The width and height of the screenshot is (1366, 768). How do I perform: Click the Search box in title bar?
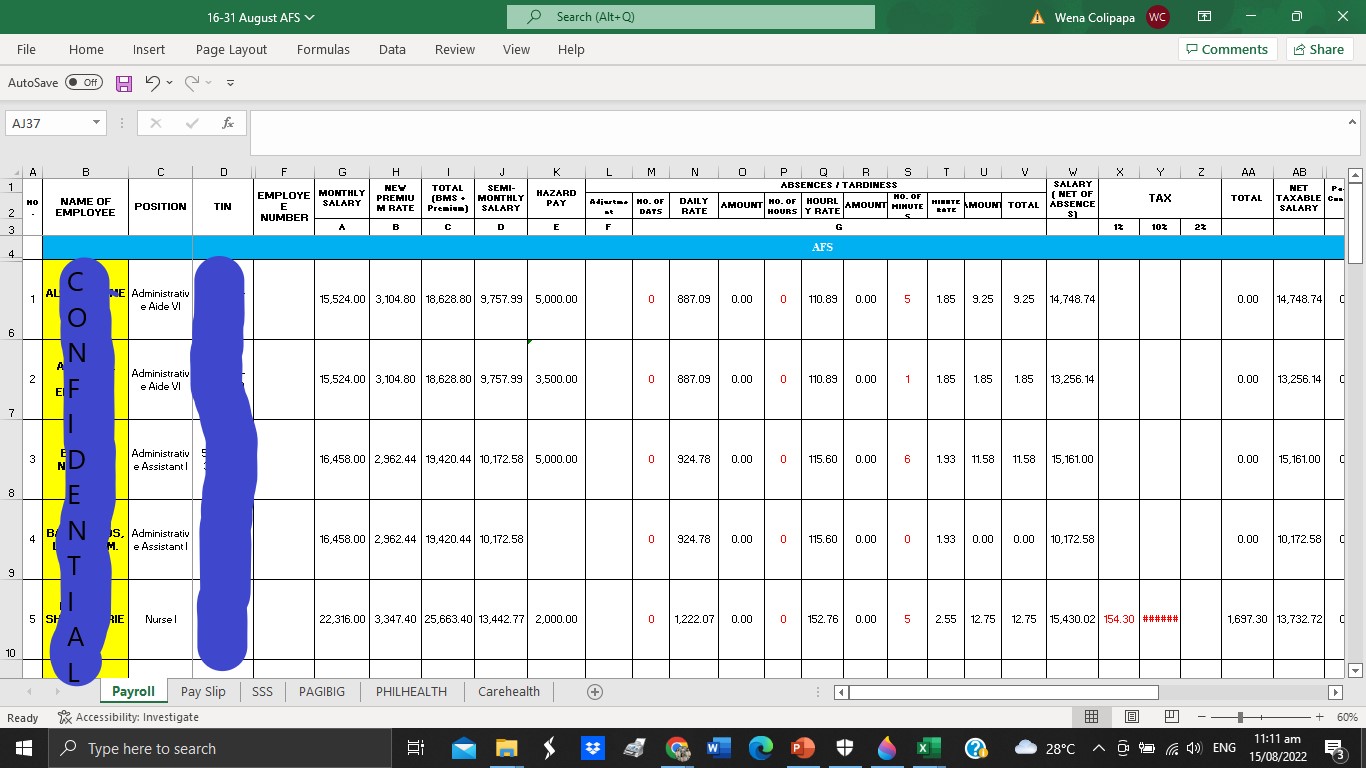[x=691, y=17]
